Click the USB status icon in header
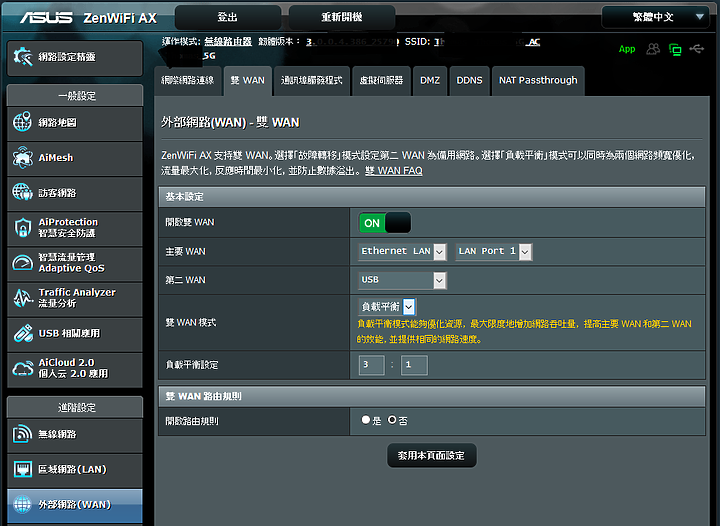720x526 pixels. (697, 49)
